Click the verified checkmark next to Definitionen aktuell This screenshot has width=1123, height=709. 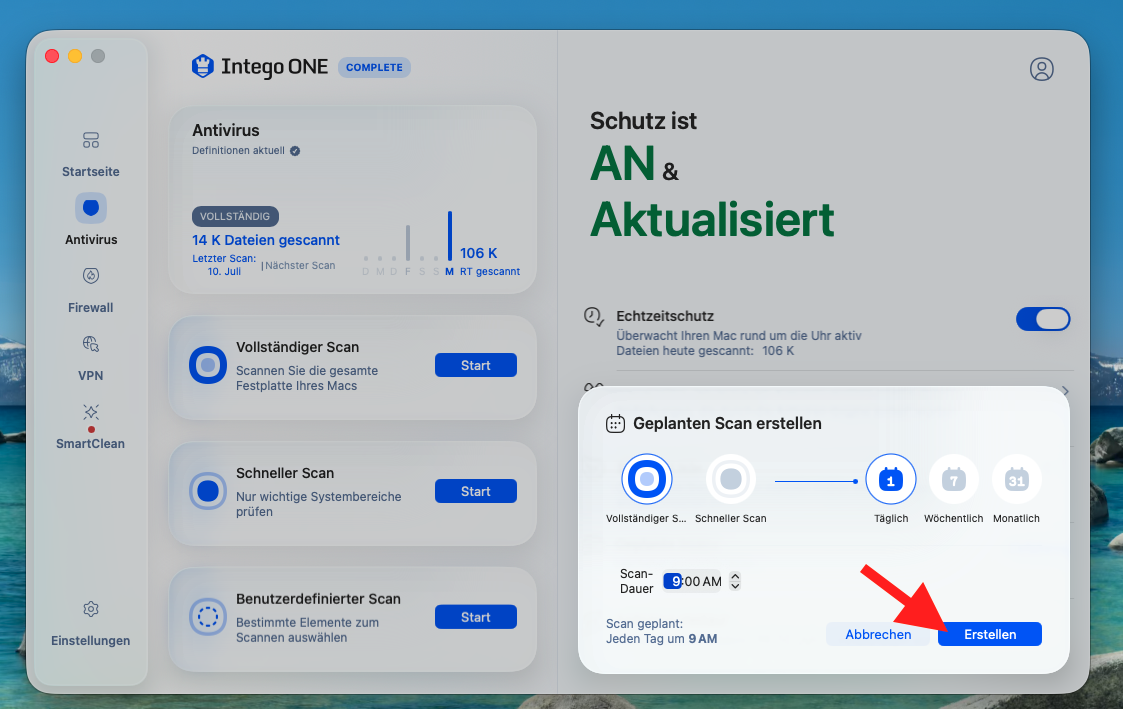tap(294, 150)
